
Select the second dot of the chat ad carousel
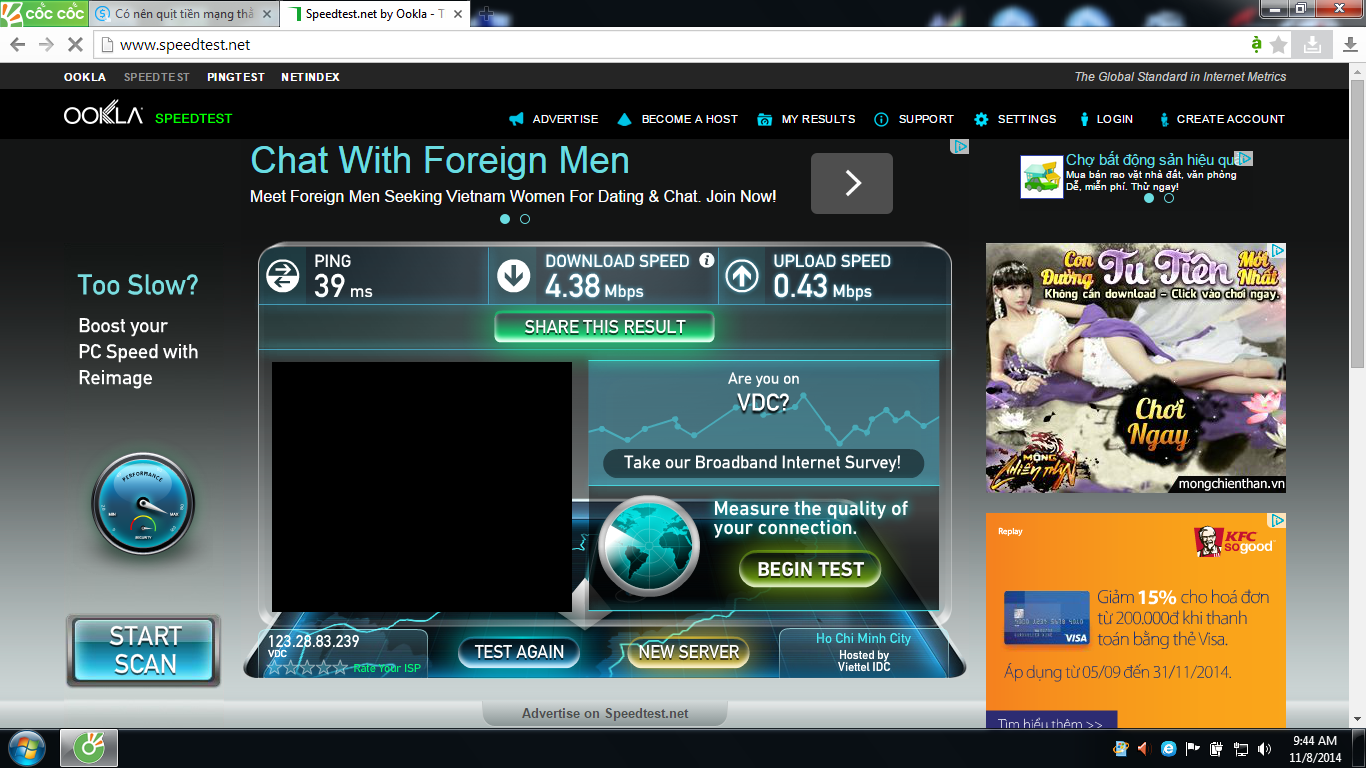tap(525, 219)
